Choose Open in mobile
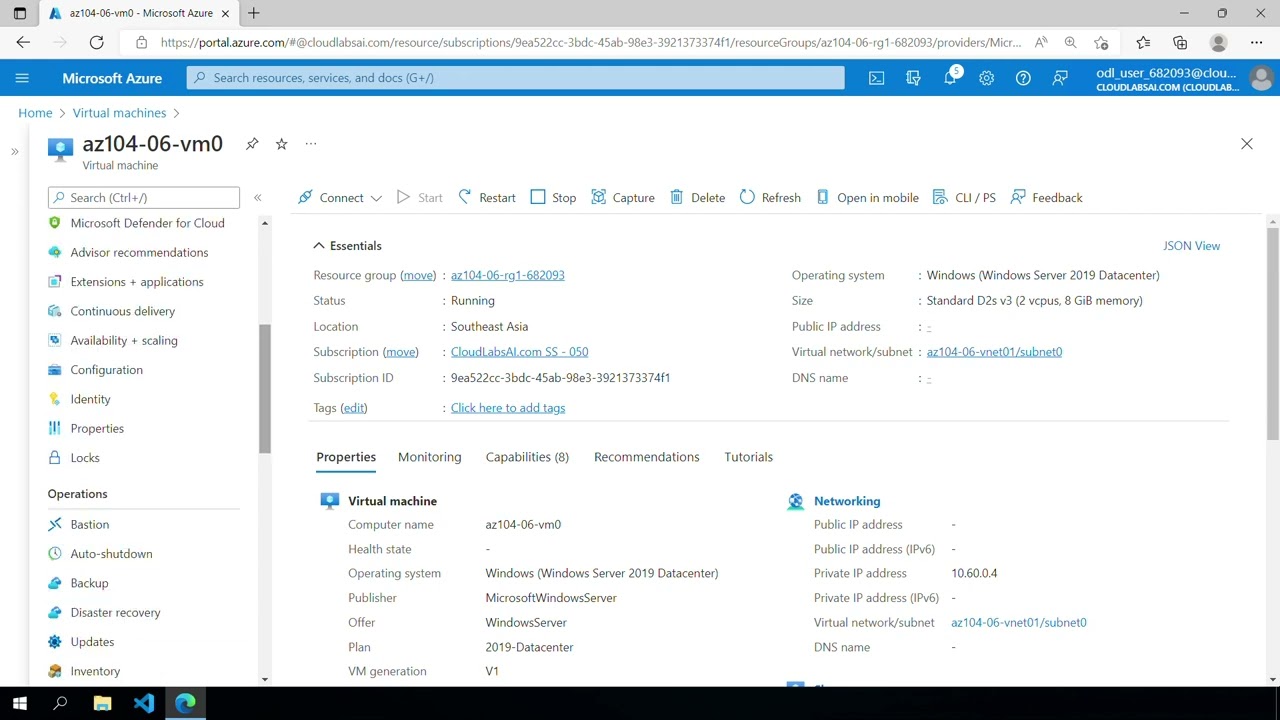Viewport: 1280px width, 720px height. (867, 198)
